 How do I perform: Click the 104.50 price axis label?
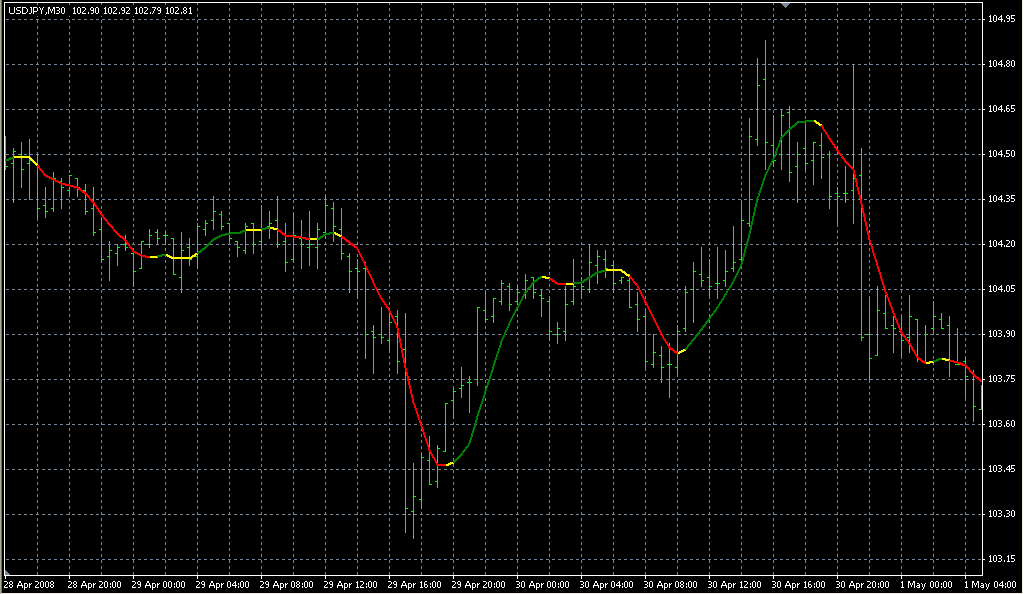1001,154
